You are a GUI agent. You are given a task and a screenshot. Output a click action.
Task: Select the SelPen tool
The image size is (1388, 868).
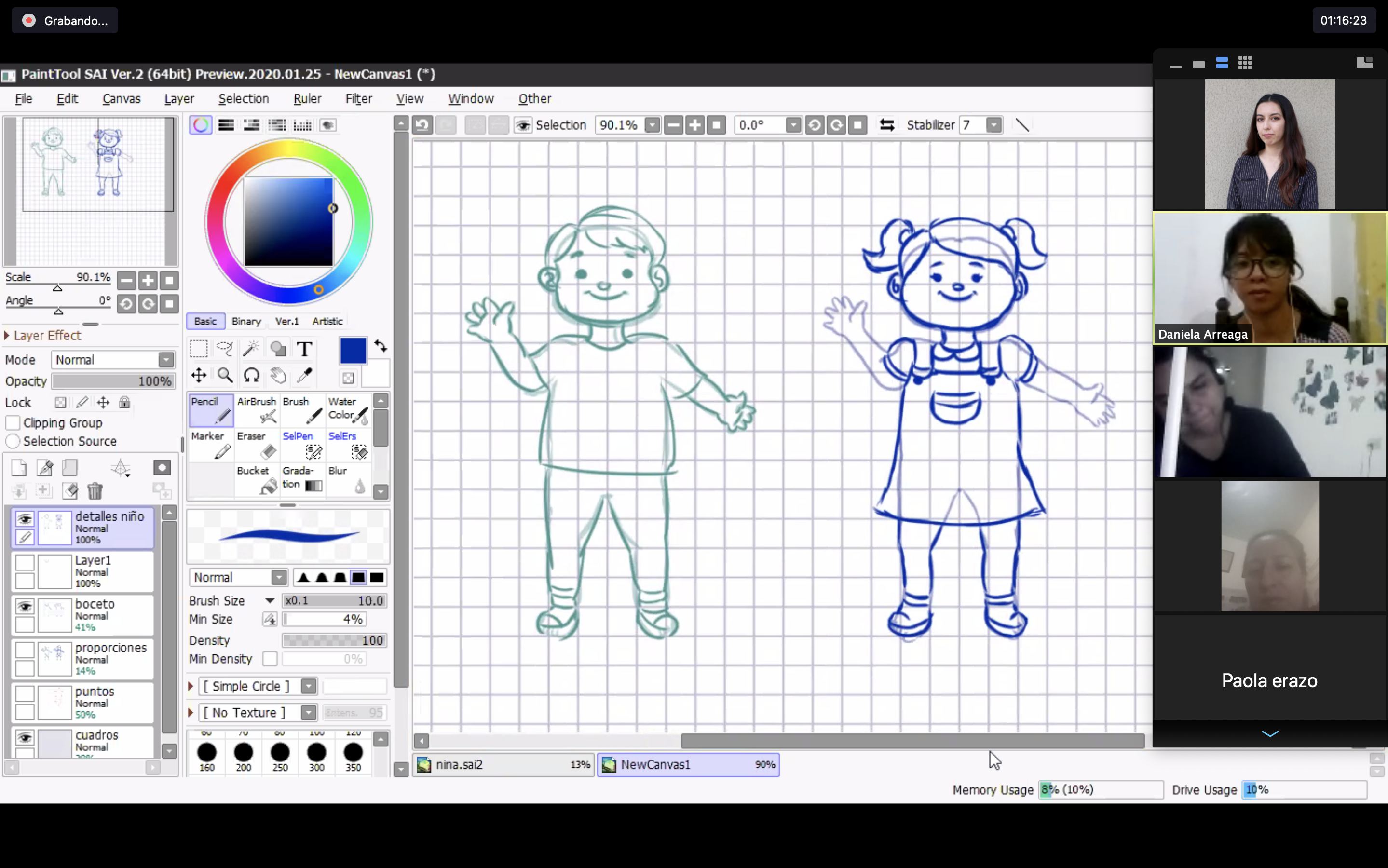302,444
